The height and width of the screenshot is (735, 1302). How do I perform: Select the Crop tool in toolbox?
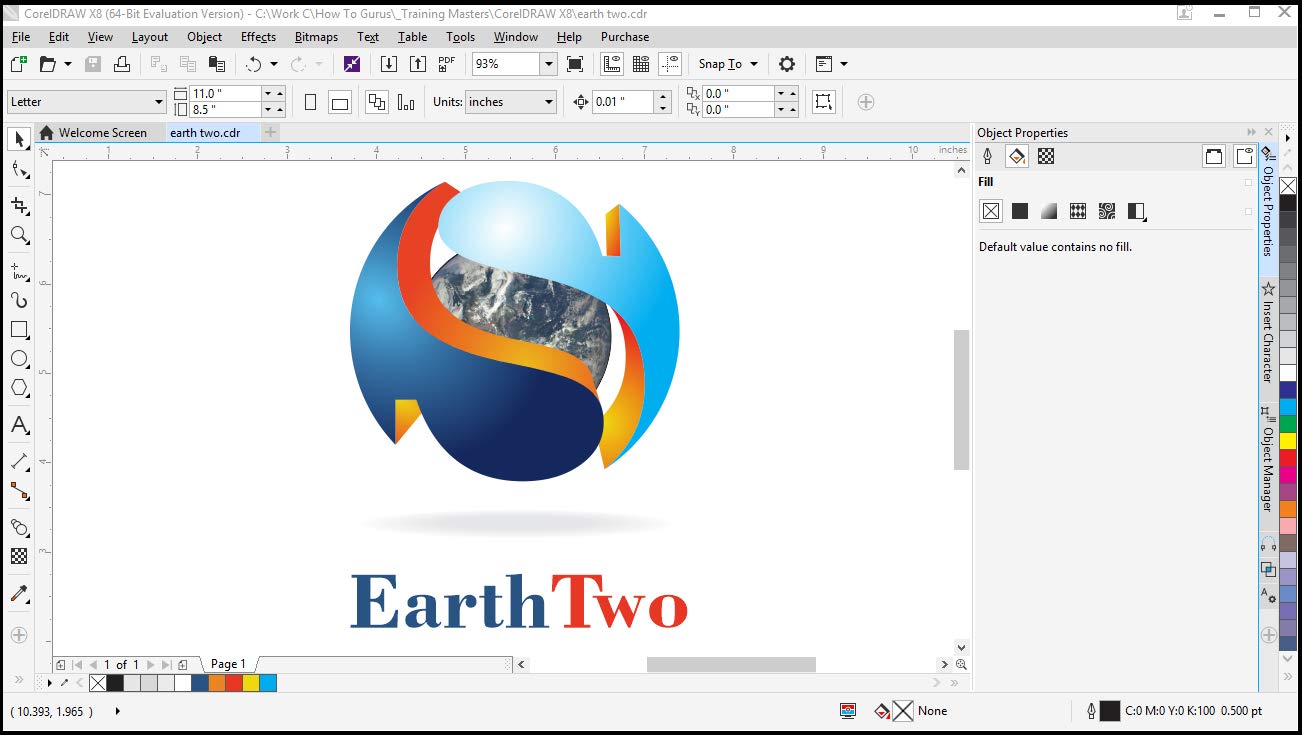(19, 205)
